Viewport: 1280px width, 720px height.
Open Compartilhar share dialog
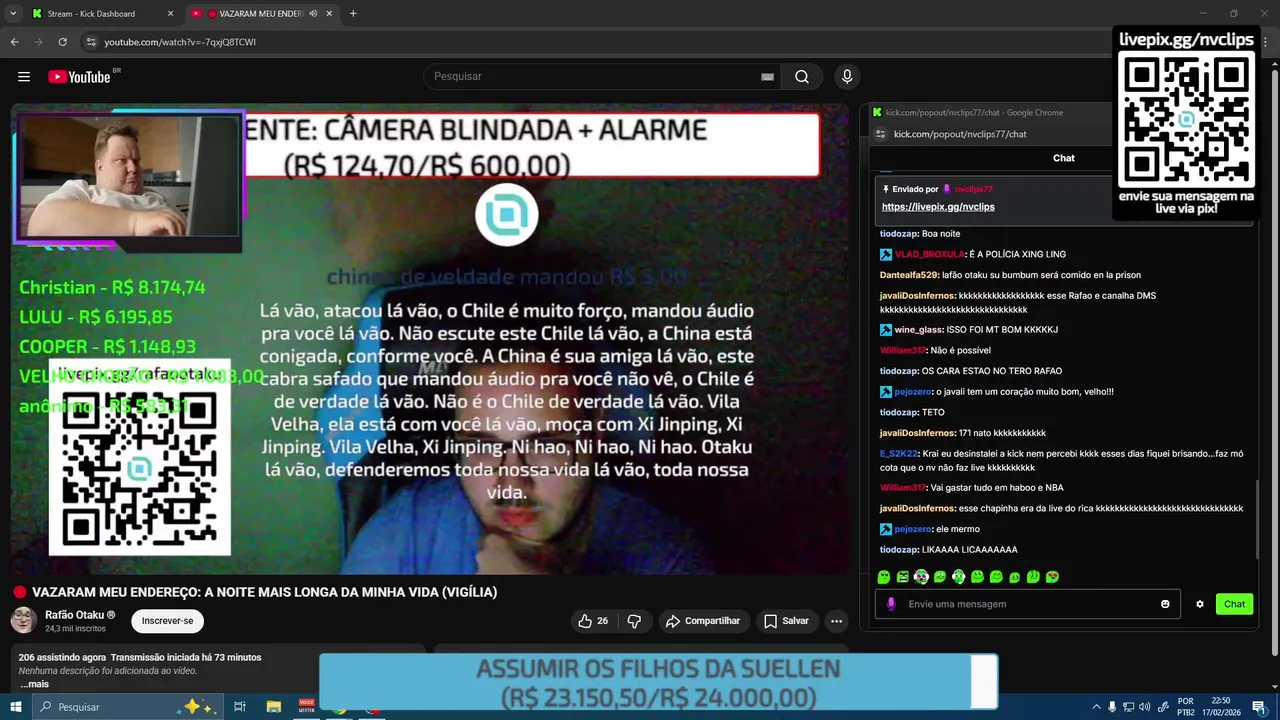[x=703, y=621]
